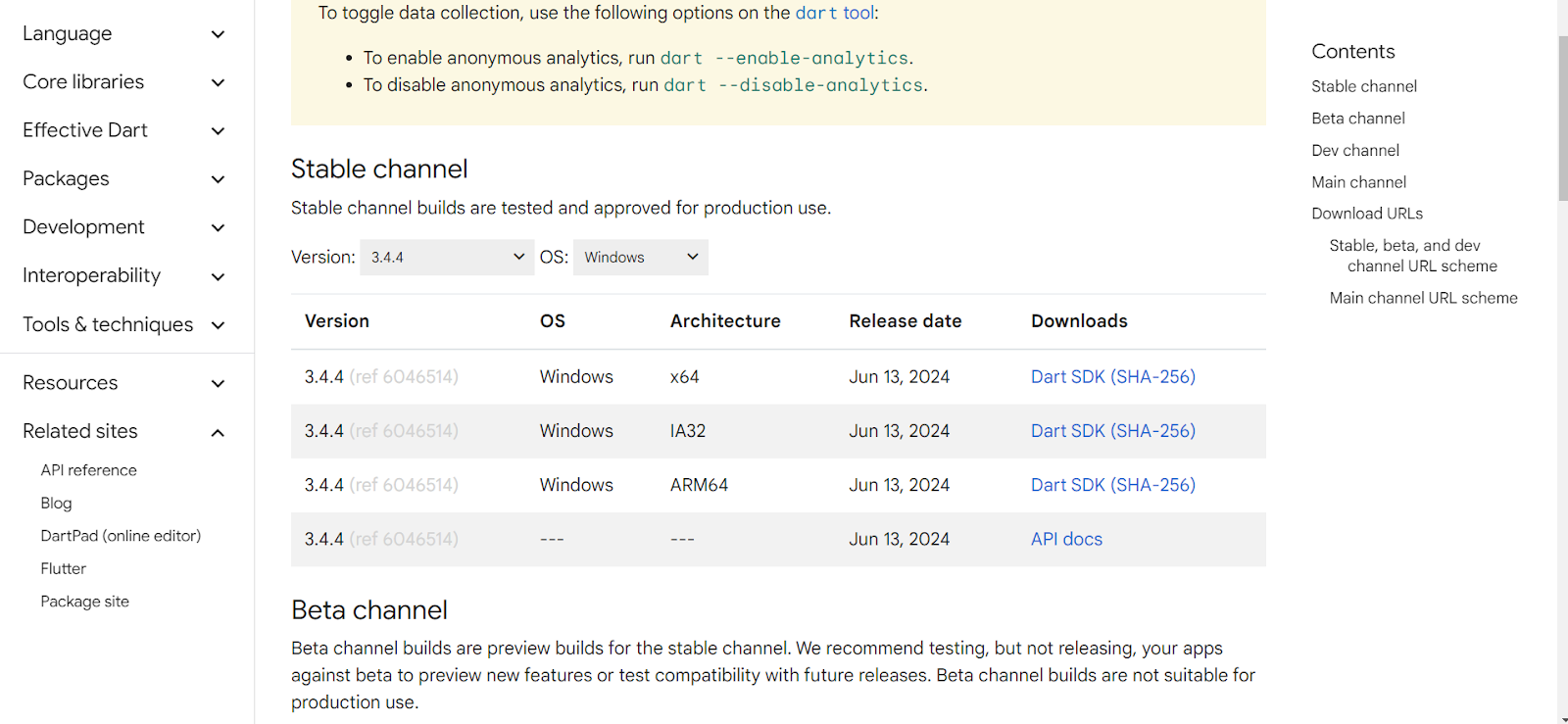Open API reference in sidebar
1568x724 pixels.
click(x=89, y=470)
